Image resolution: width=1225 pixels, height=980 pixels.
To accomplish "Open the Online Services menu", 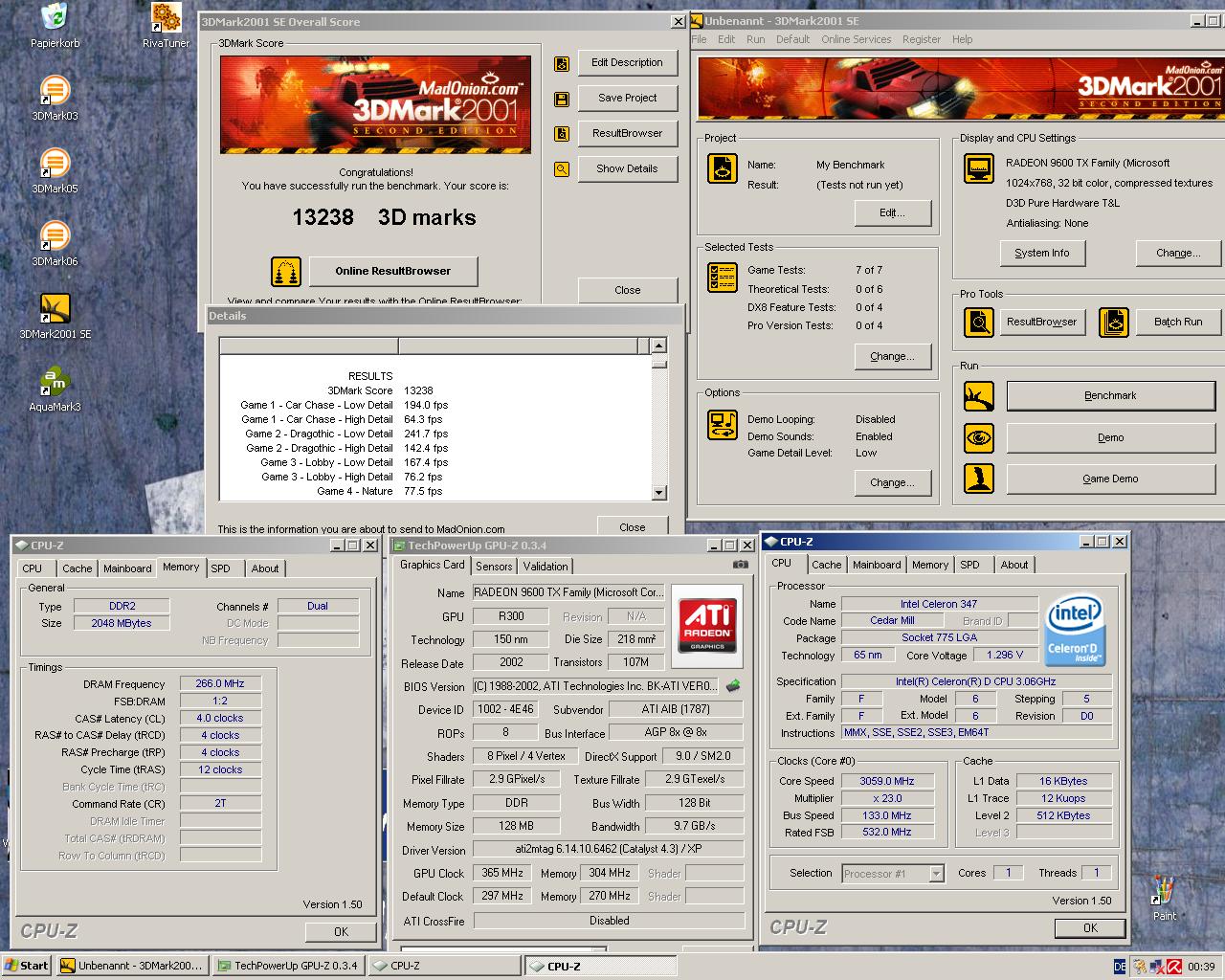I will 856,39.
